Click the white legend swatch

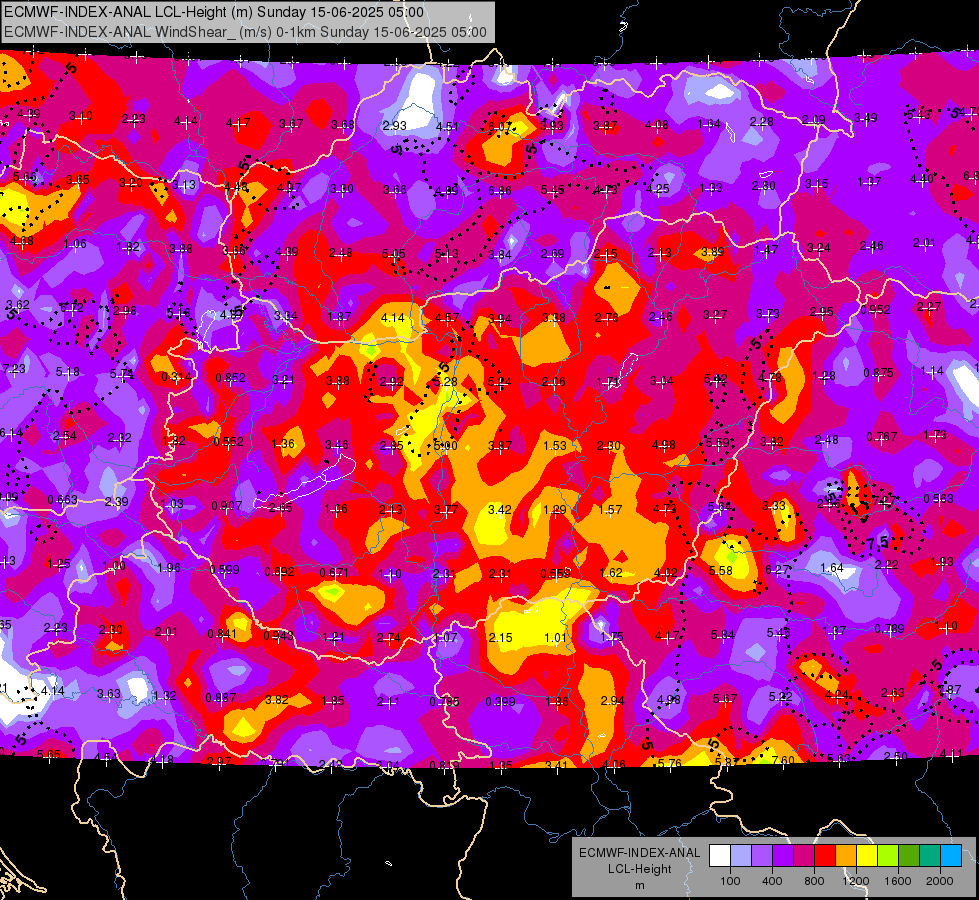(720, 856)
